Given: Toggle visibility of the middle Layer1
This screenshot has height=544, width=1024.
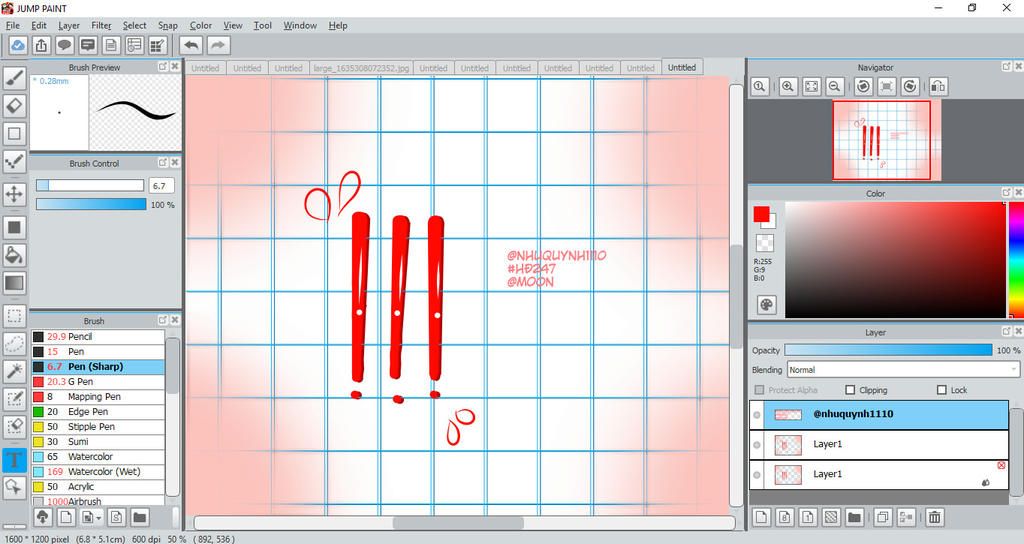Looking at the screenshot, I should click(757, 445).
